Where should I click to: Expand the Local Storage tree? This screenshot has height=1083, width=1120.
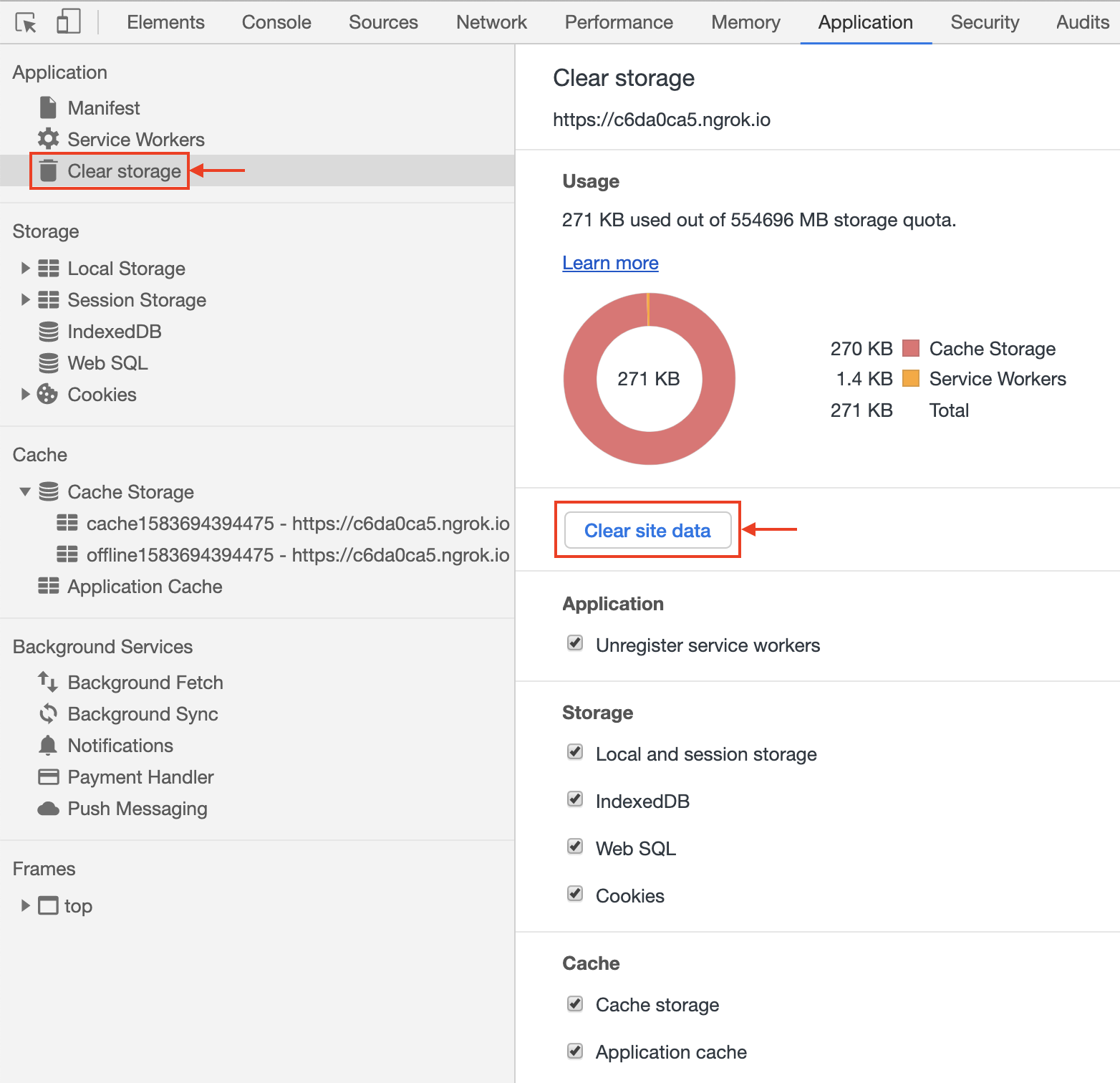coord(26,268)
